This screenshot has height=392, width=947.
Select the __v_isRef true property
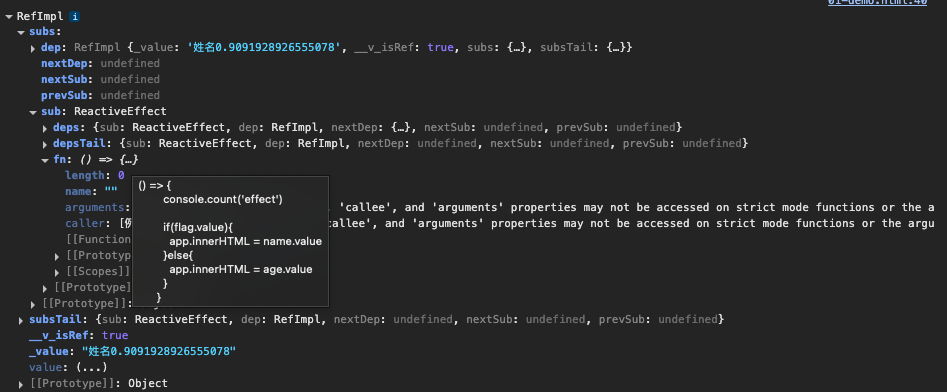(79, 335)
